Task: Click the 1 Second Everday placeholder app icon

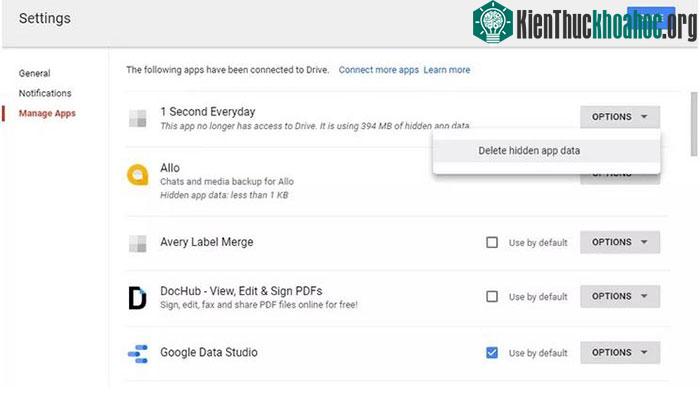Action: coord(138,118)
